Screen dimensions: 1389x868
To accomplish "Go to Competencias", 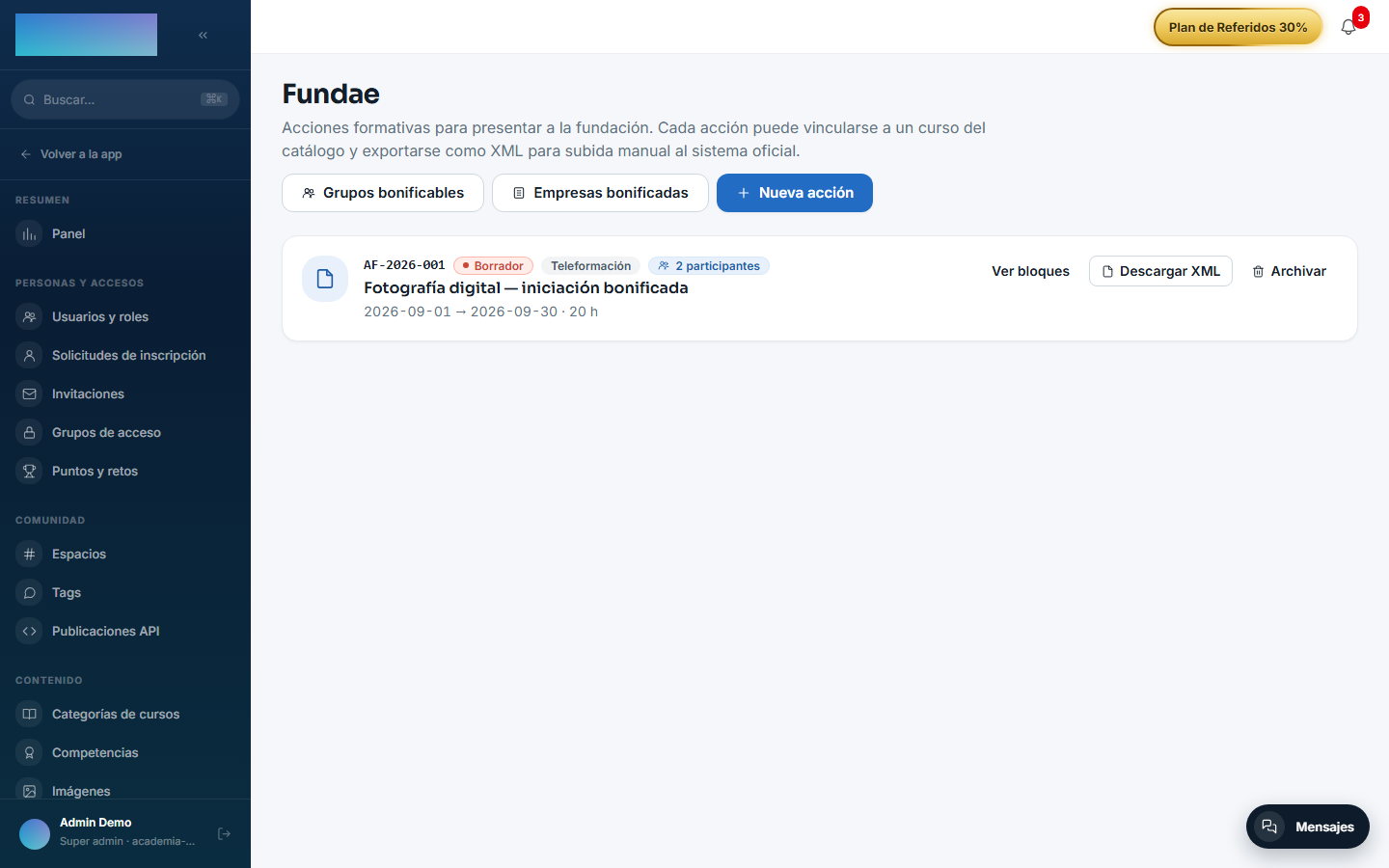I will [x=125, y=753].
